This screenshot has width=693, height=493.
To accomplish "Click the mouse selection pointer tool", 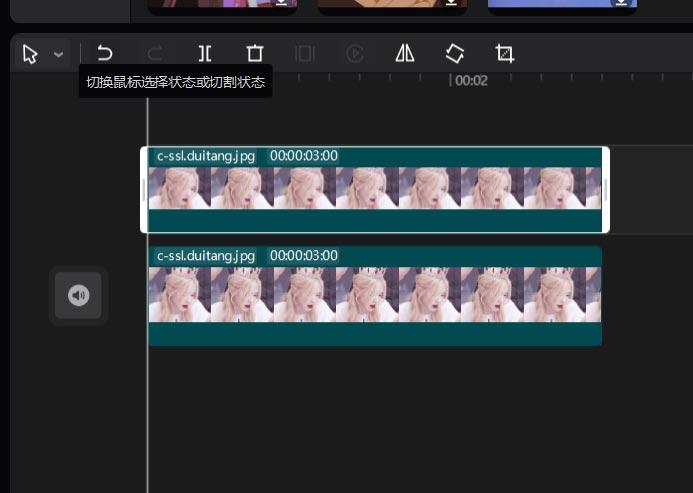I will pos(30,54).
